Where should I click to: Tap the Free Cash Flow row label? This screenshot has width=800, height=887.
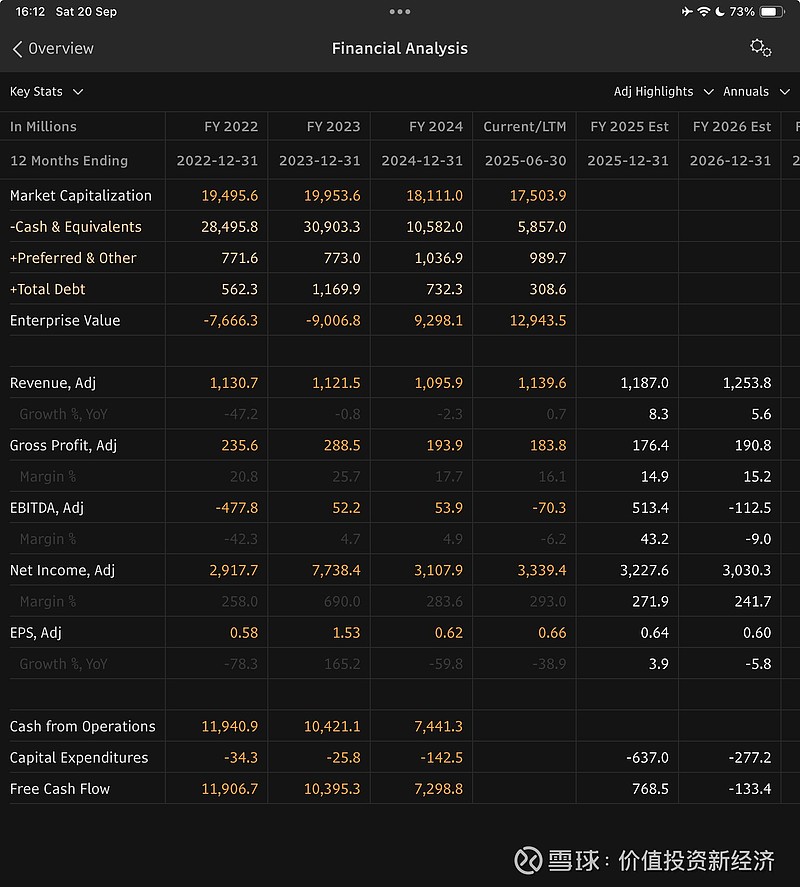click(60, 789)
